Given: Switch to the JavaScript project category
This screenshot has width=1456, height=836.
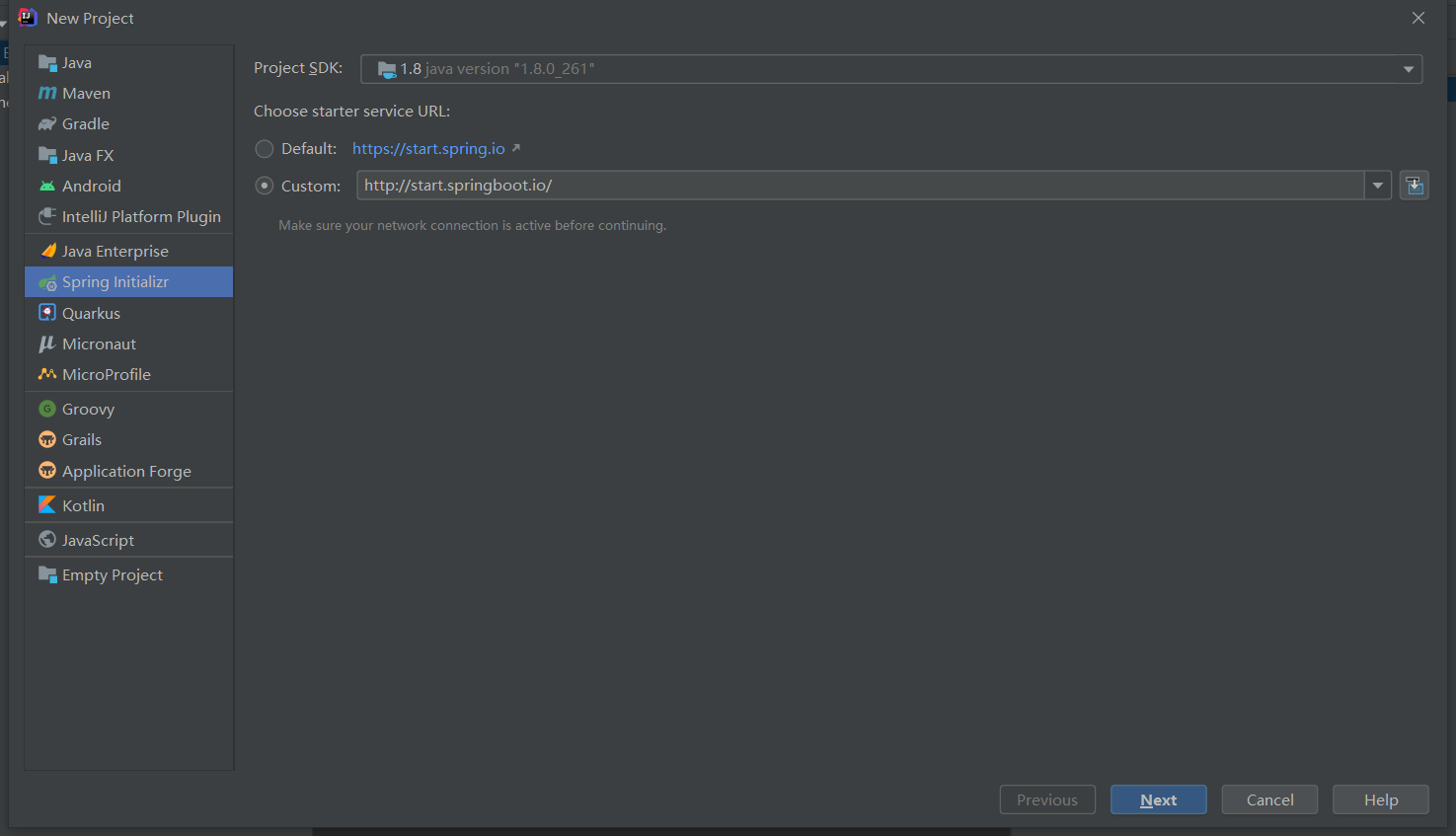Looking at the screenshot, I should [x=99, y=539].
